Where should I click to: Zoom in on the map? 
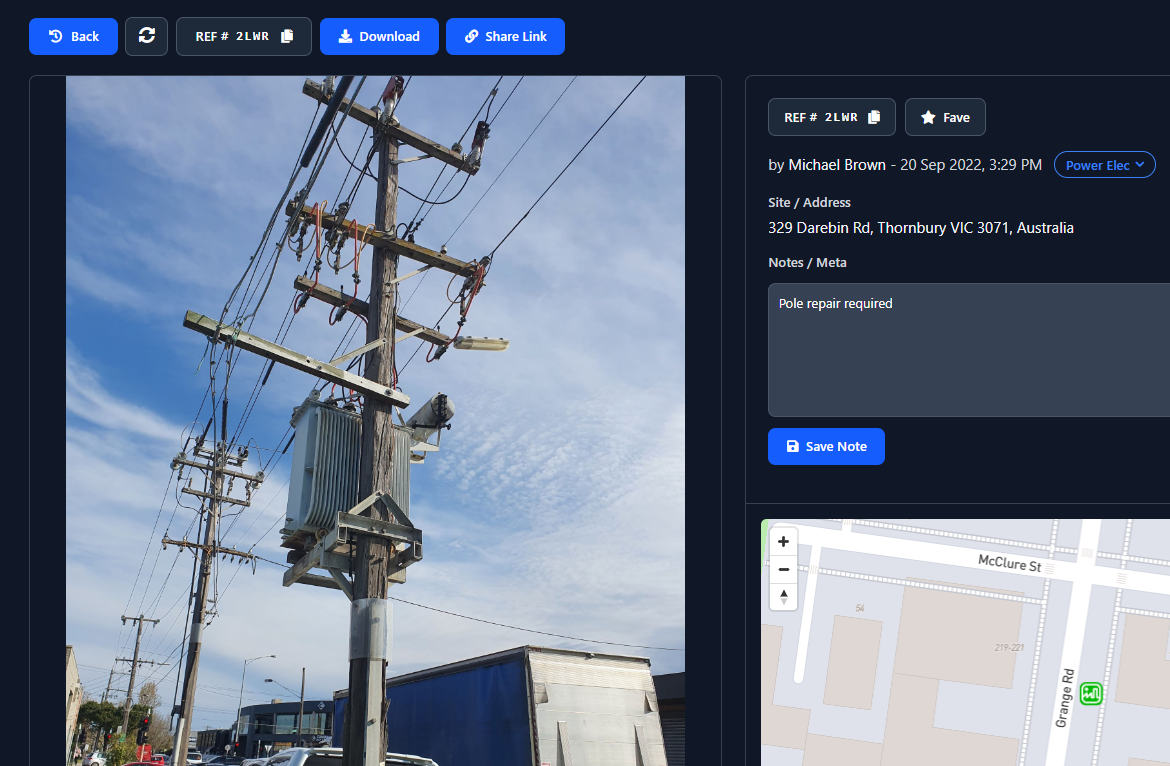pyautogui.click(x=783, y=541)
